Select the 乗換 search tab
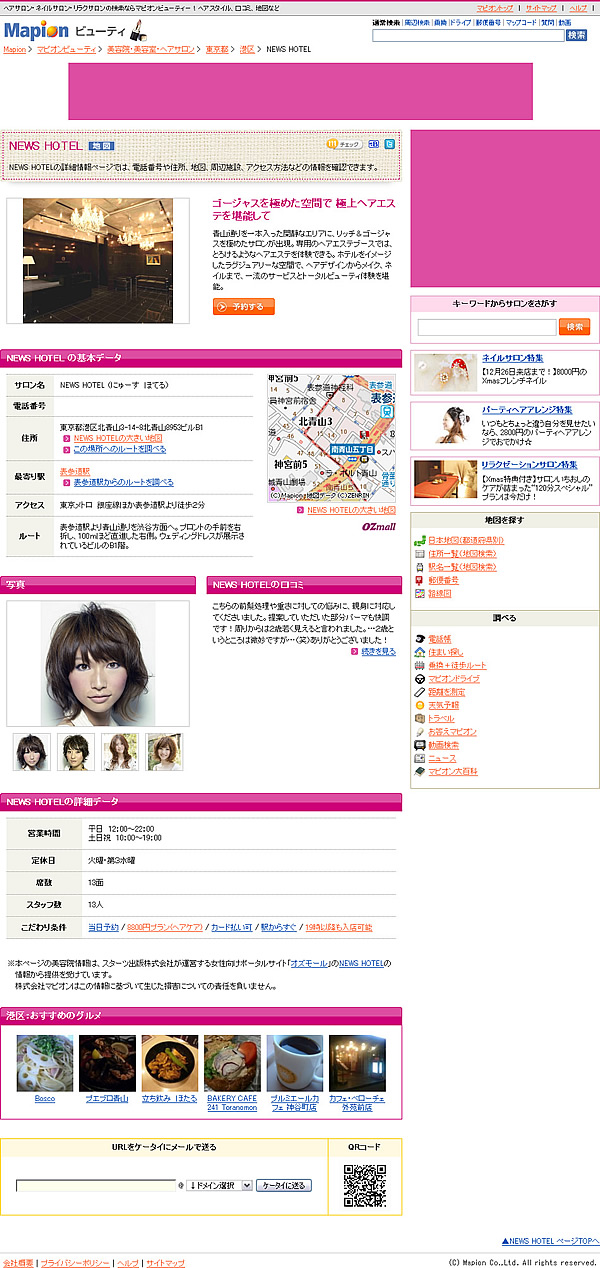Image resolution: width=600 pixels, height=1268 pixels. click(x=440, y=22)
